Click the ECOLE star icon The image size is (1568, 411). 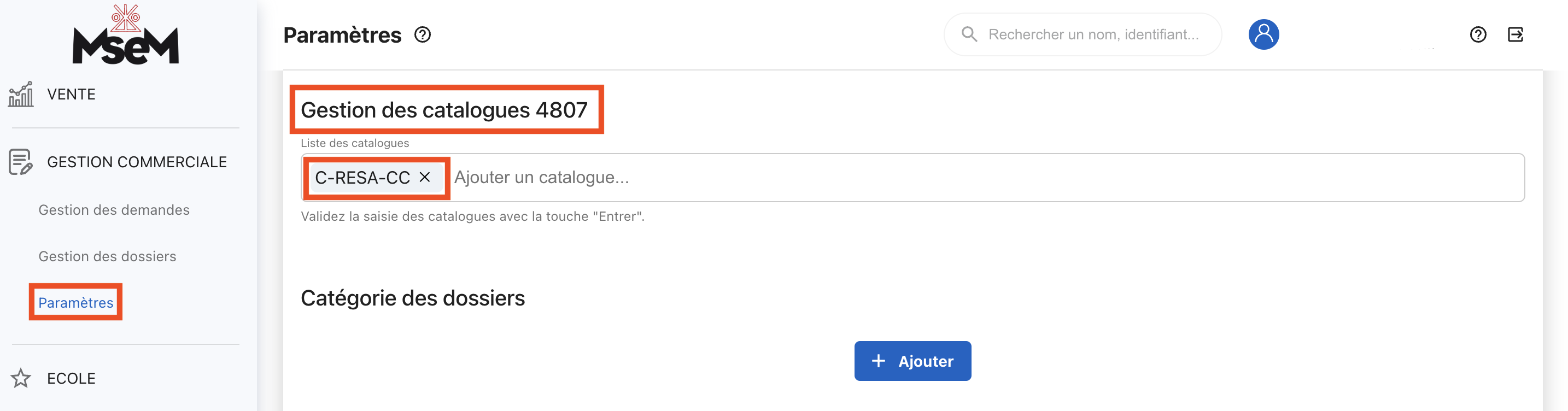pyautogui.click(x=21, y=378)
